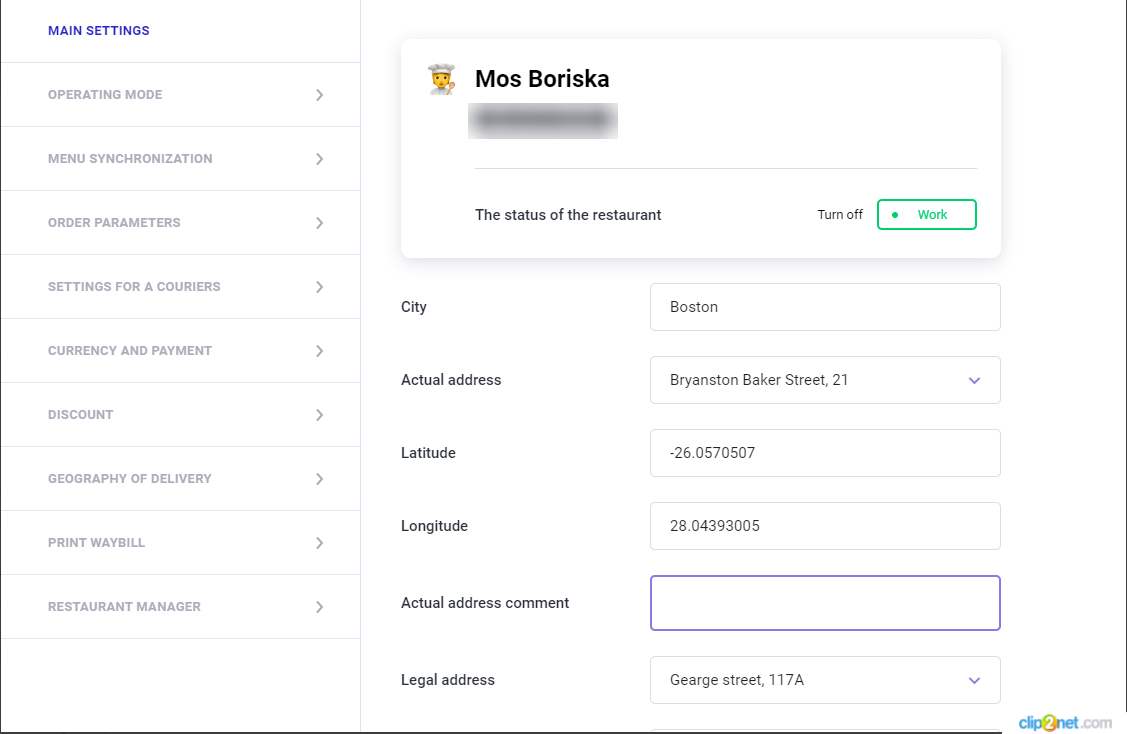Click the chevron beside Settings for a Couriers
The width and height of the screenshot is (1127, 734).
[320, 287]
